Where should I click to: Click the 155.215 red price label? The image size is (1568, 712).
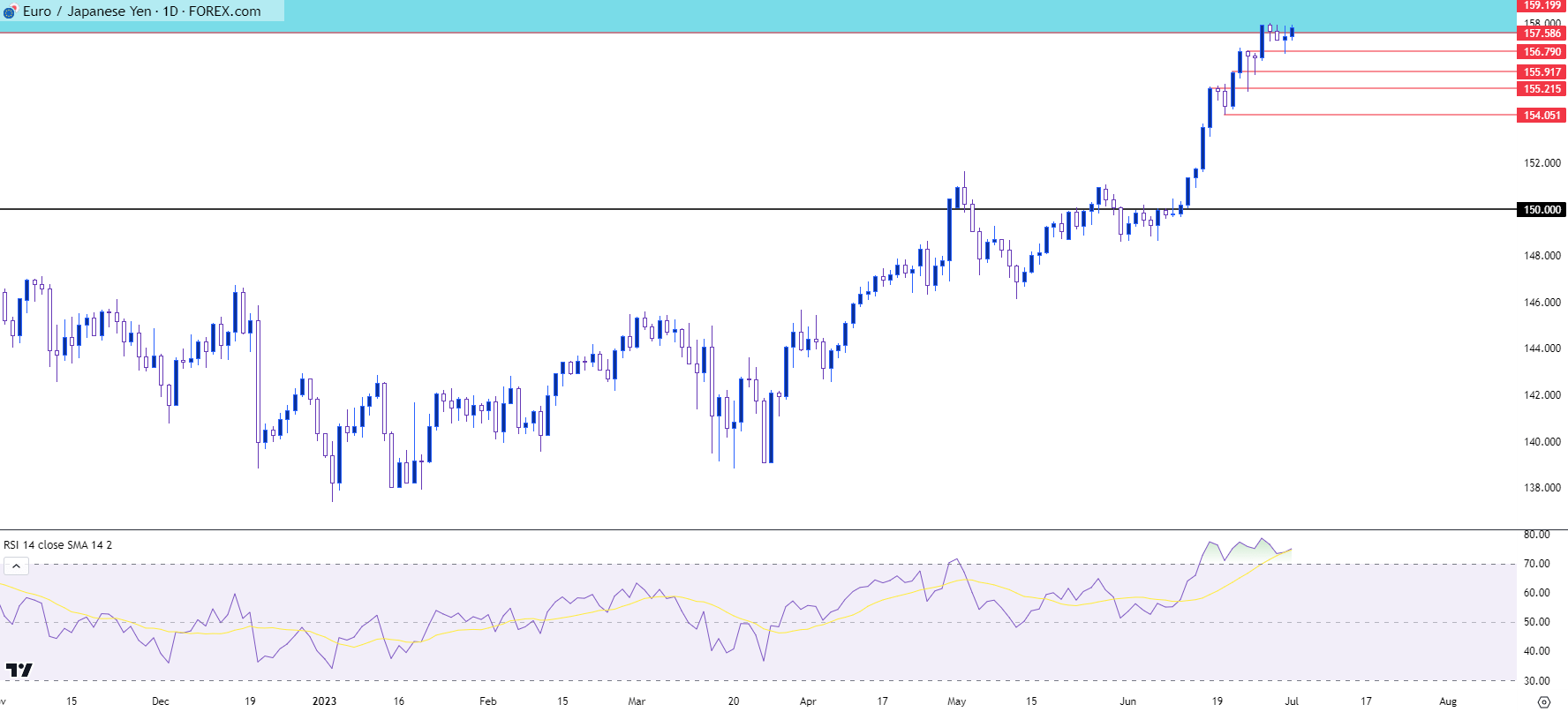tap(1542, 89)
